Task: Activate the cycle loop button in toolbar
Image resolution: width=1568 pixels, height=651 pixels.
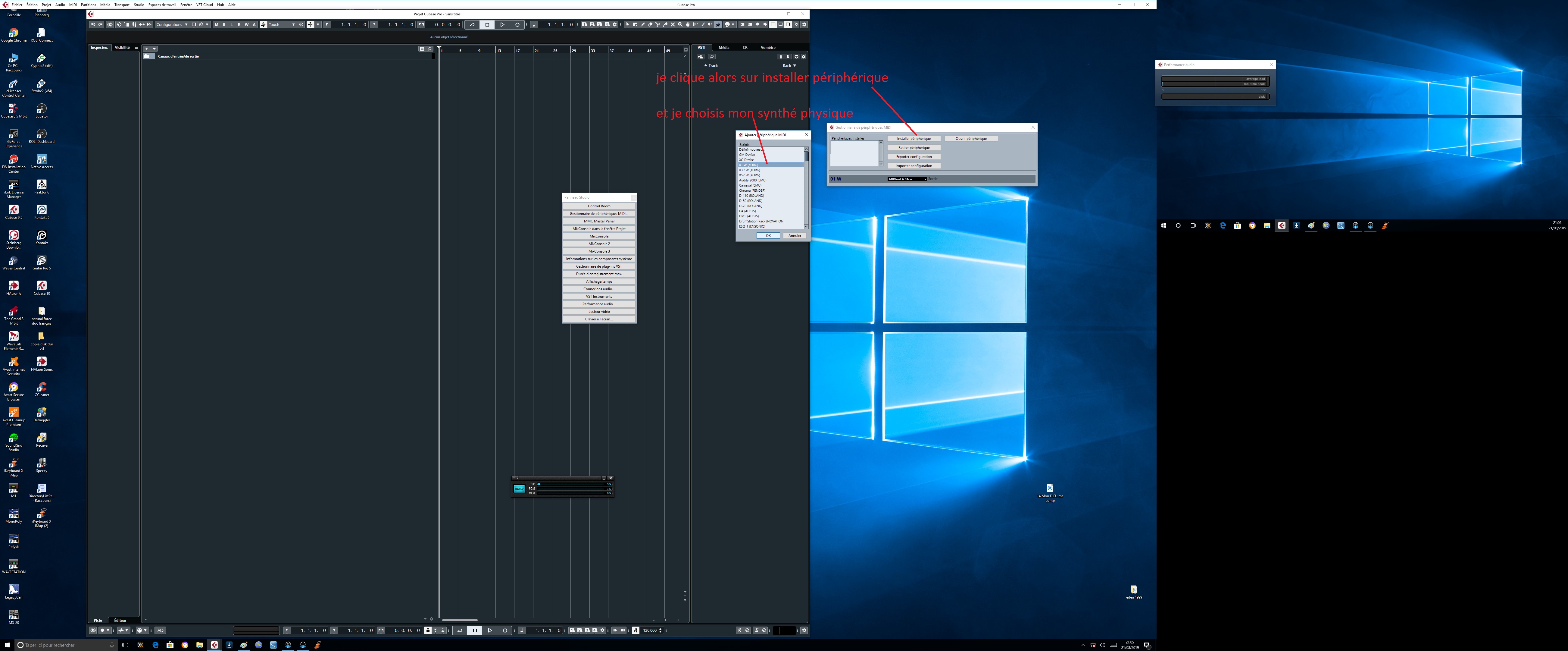Action: point(472,24)
